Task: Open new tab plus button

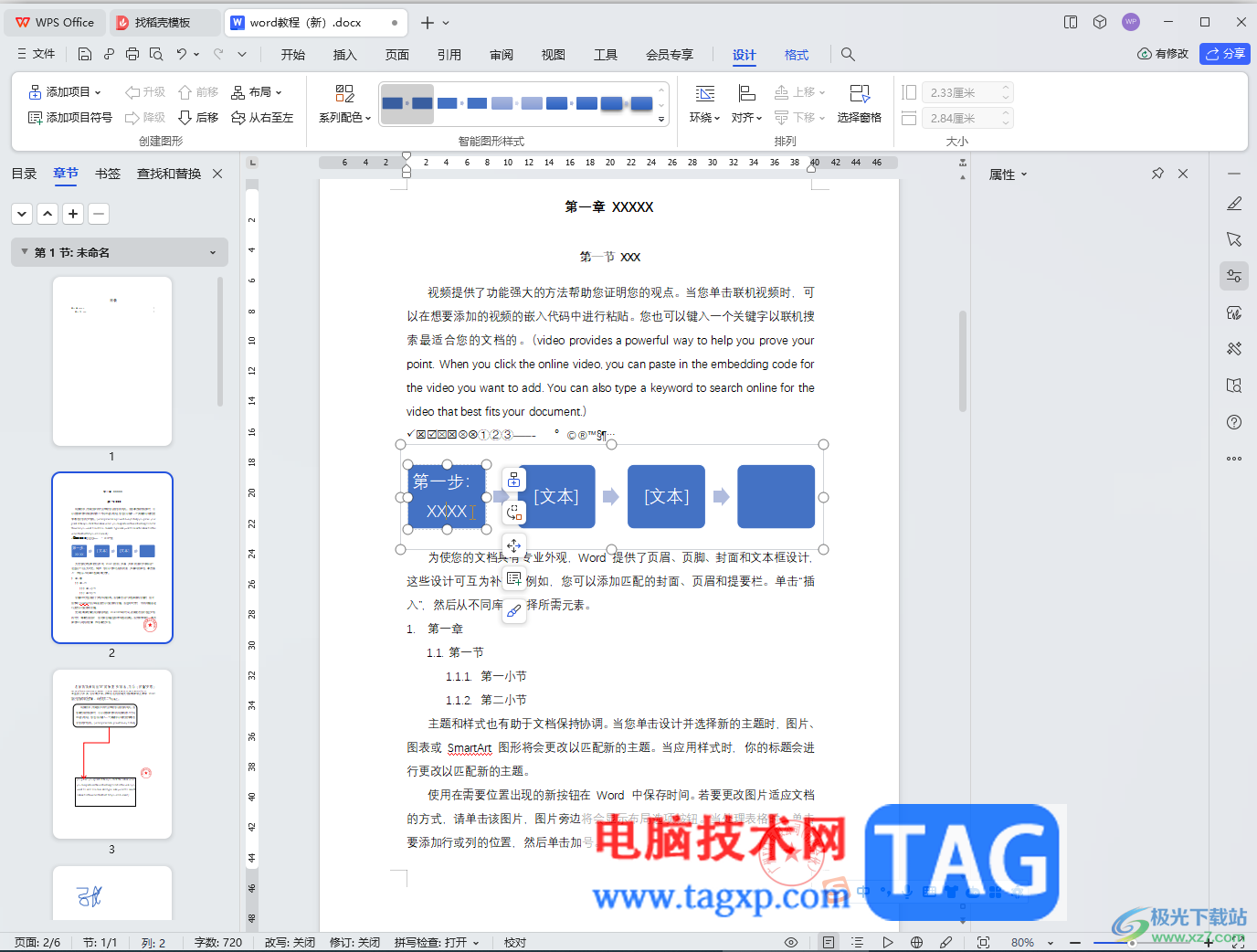Action: (x=428, y=22)
